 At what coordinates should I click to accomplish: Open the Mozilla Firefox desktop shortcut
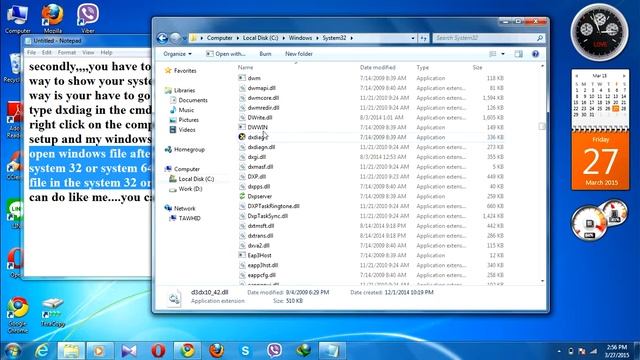(x=53, y=18)
